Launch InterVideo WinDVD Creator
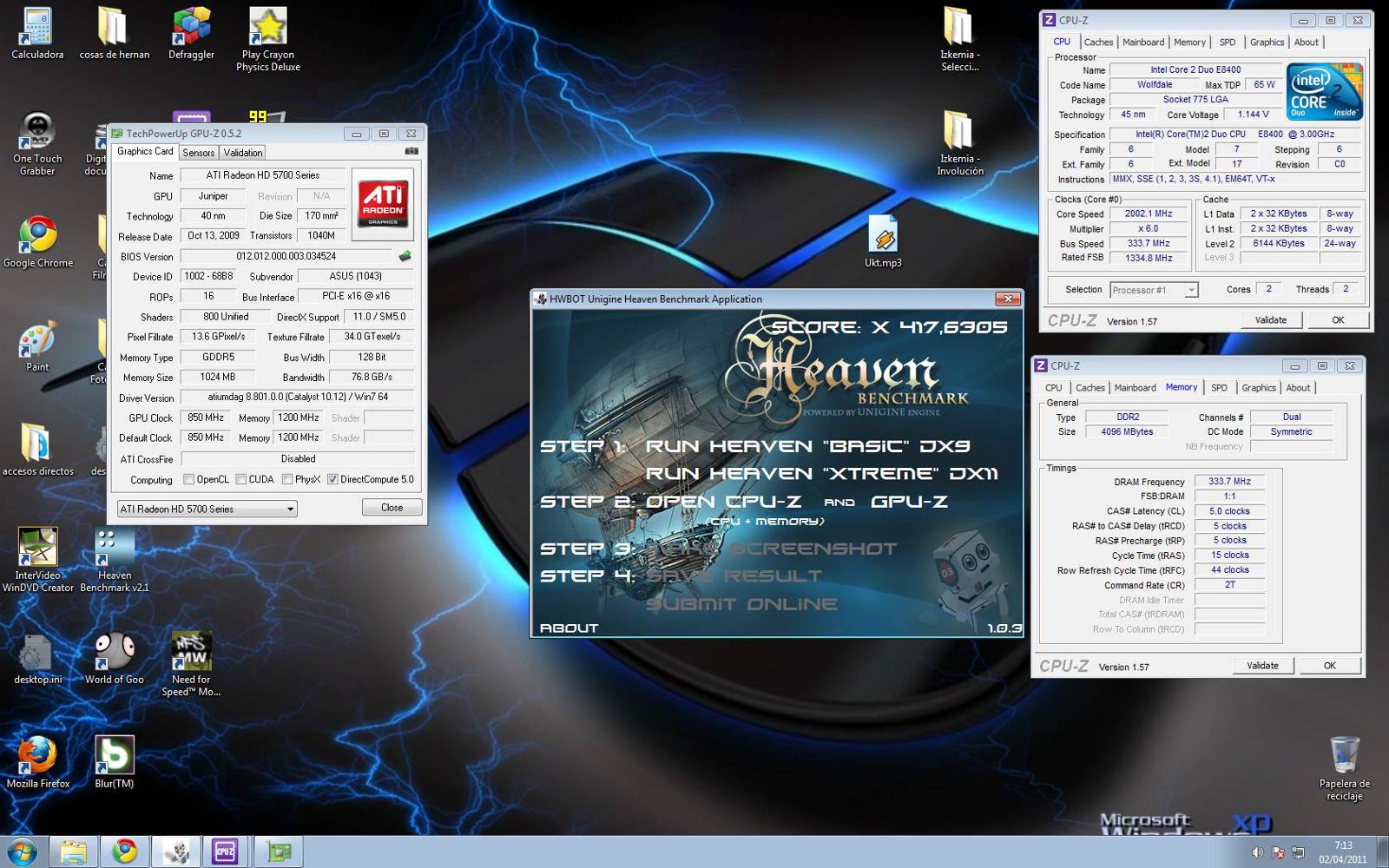1389x868 pixels. 37,560
